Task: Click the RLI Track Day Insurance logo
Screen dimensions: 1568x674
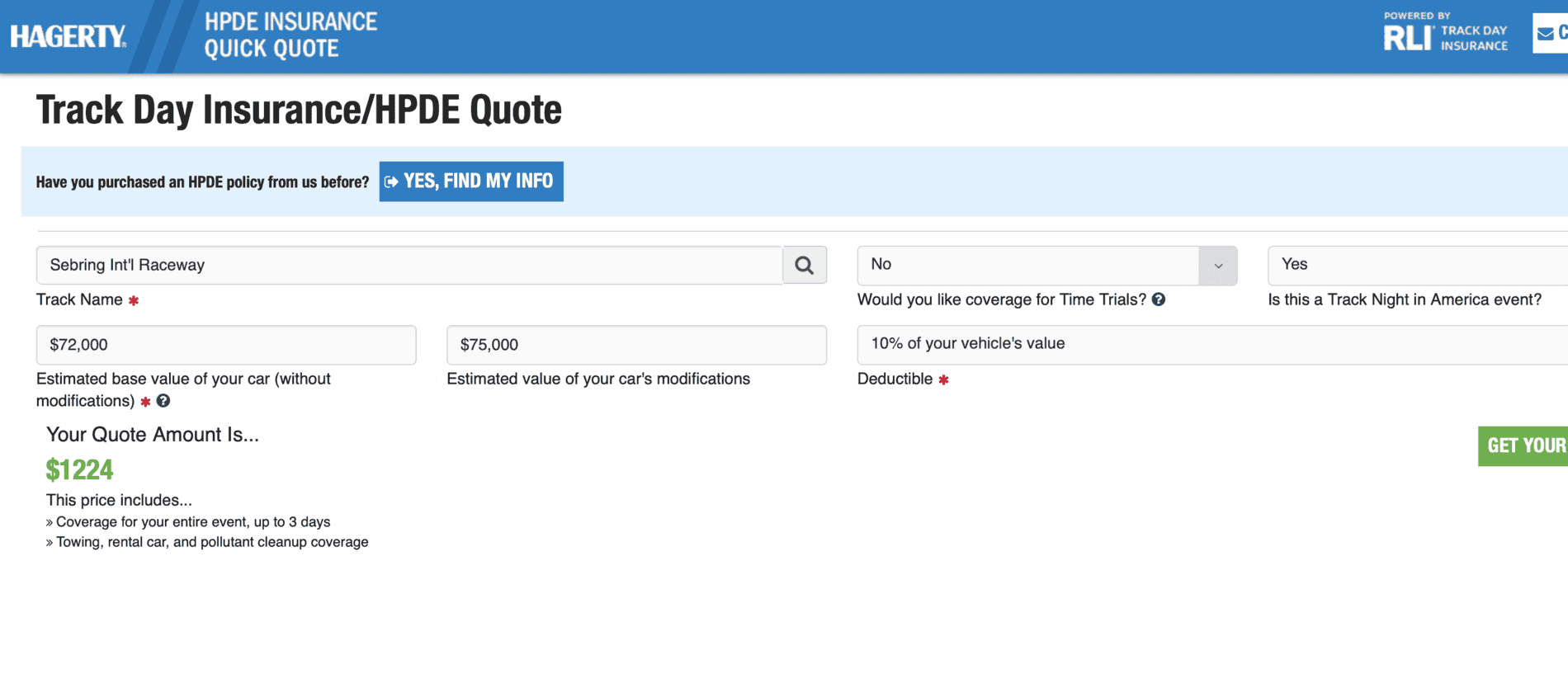Action: [1446, 32]
